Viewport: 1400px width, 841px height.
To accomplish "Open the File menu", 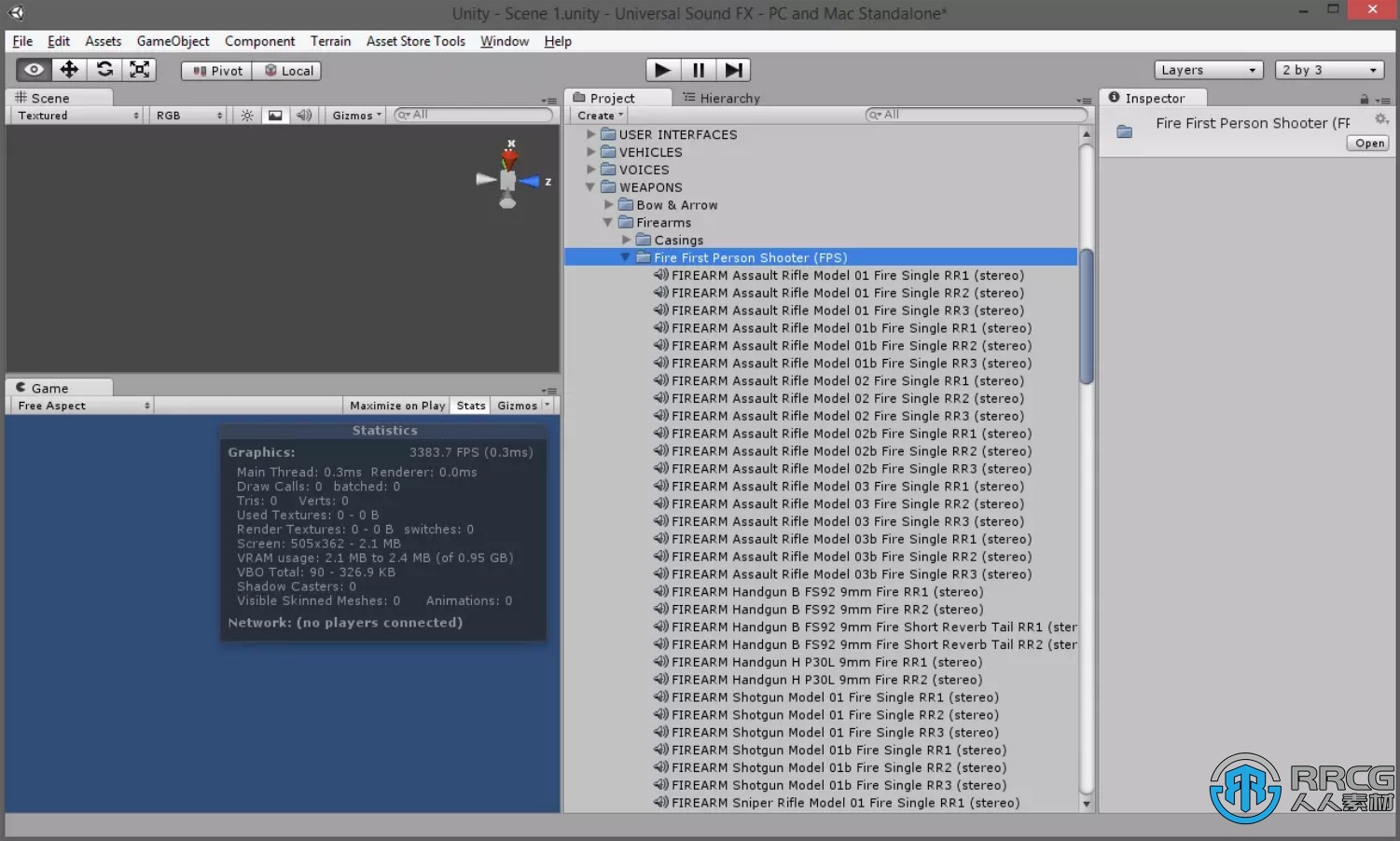I will (22, 41).
